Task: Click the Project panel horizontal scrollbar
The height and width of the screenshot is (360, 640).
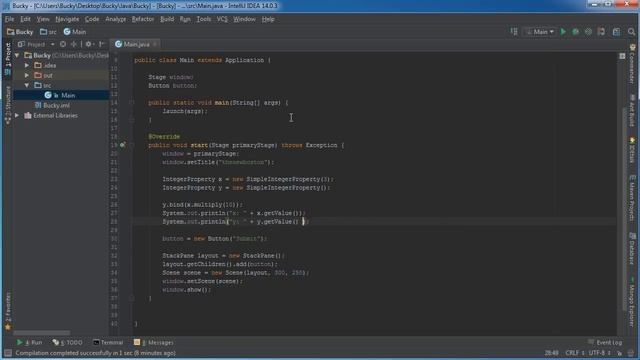Action: 42,333
